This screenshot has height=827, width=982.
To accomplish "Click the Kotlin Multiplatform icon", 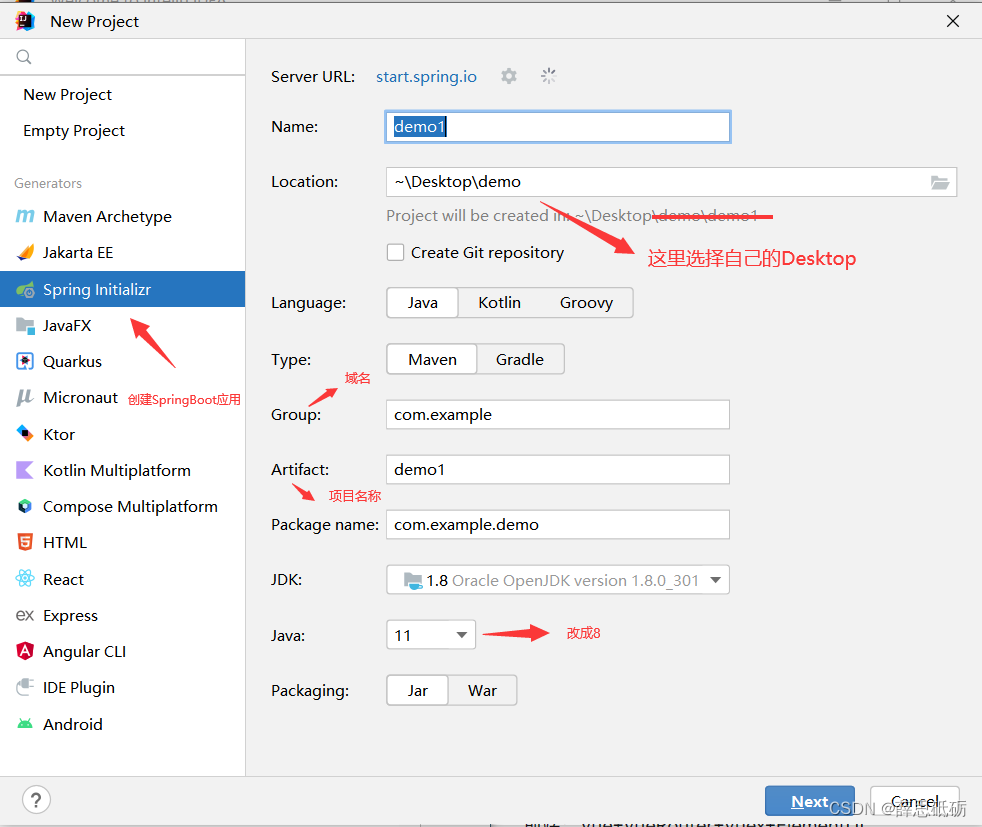I will click(x=25, y=470).
